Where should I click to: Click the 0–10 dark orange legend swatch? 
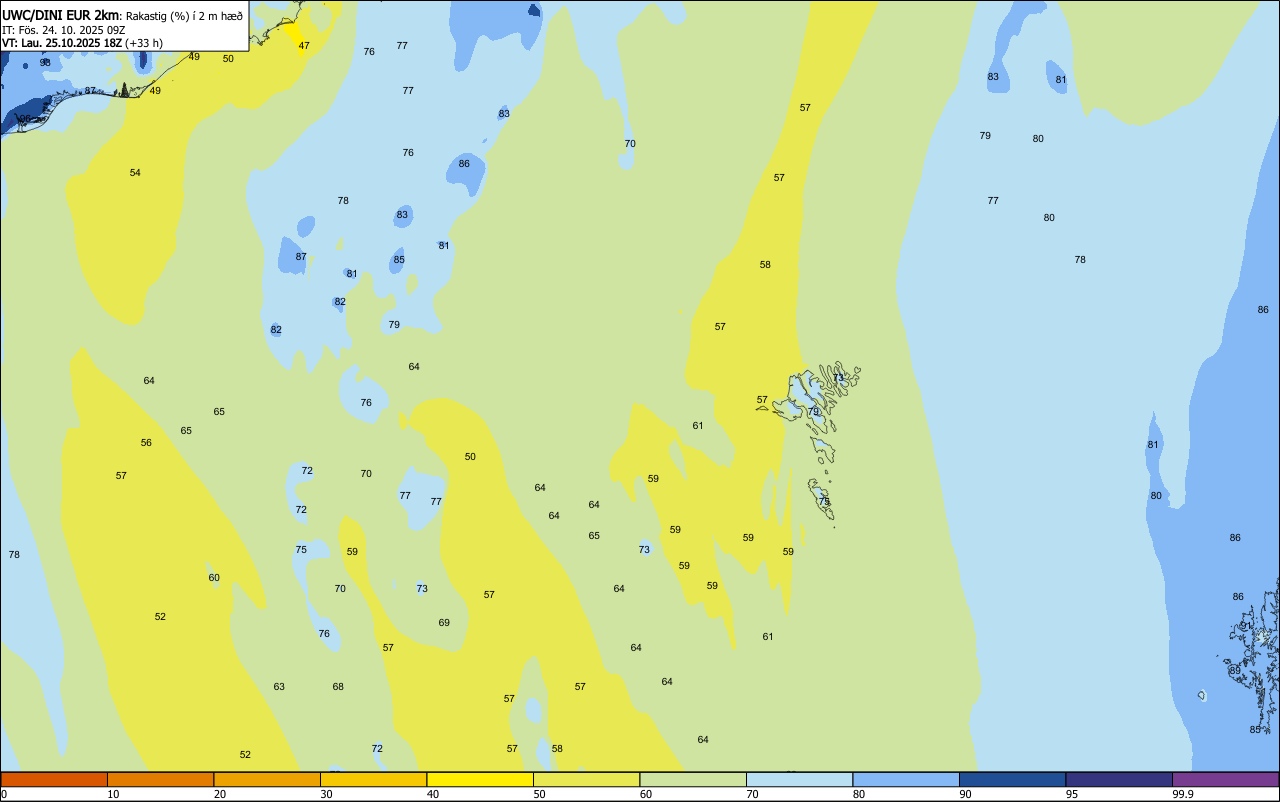pyautogui.click(x=54, y=779)
